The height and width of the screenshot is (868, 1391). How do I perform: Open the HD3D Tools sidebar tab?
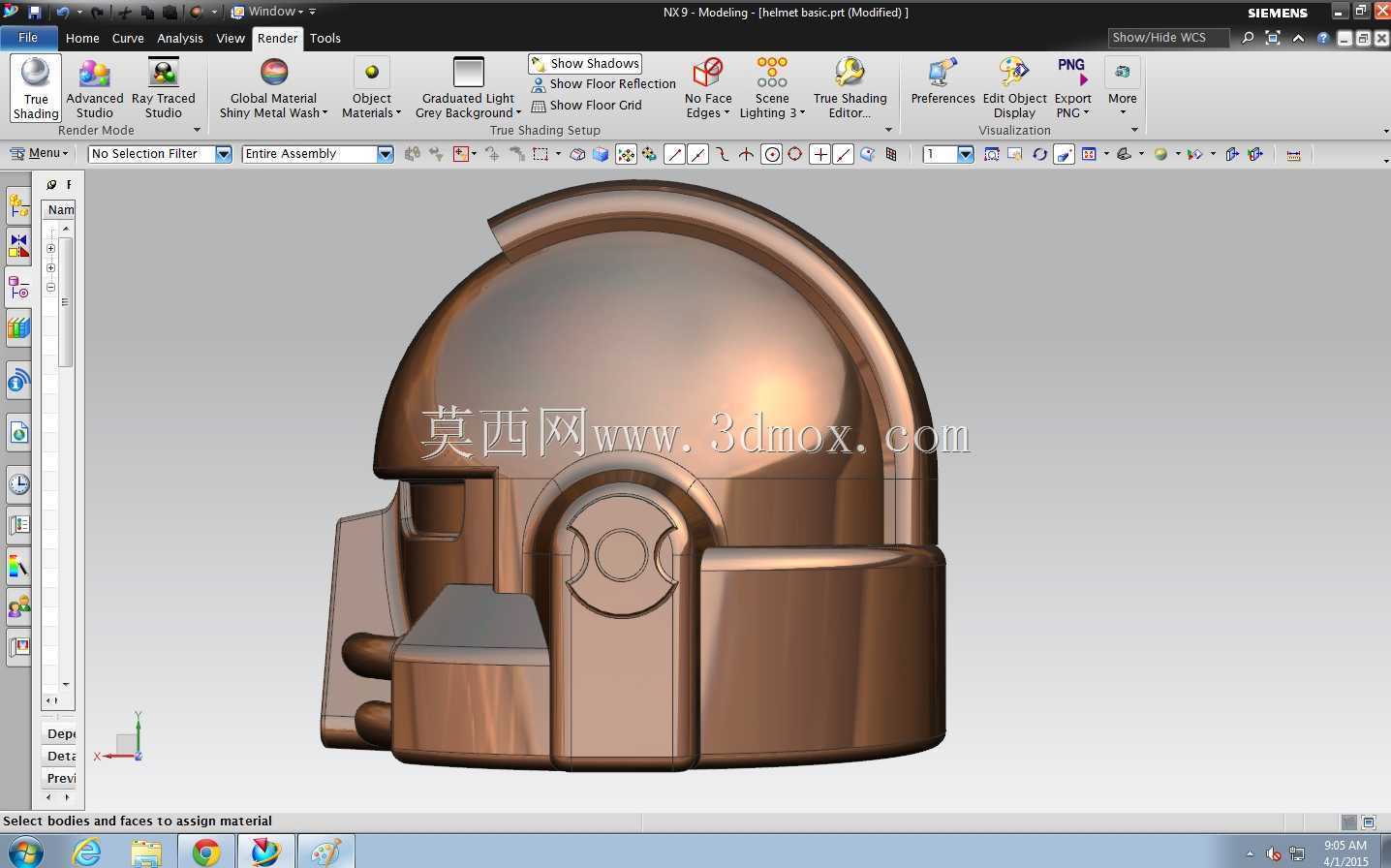[18, 381]
